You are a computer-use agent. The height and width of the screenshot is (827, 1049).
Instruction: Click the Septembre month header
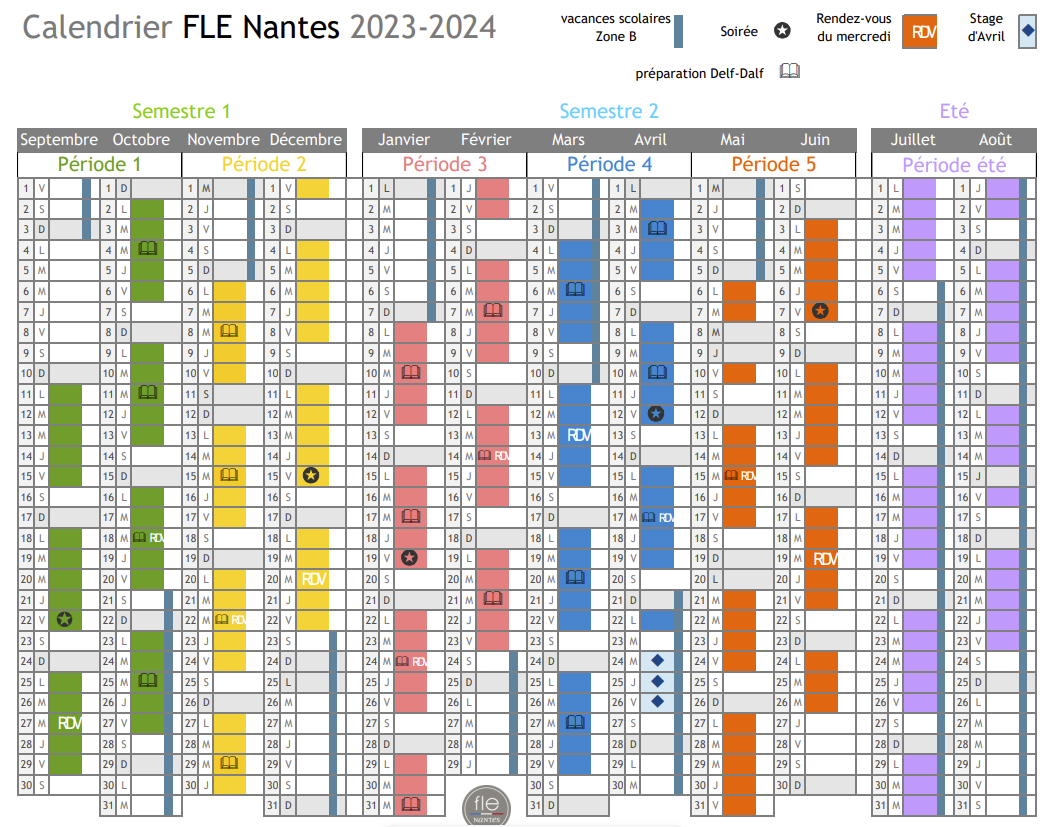click(59, 140)
